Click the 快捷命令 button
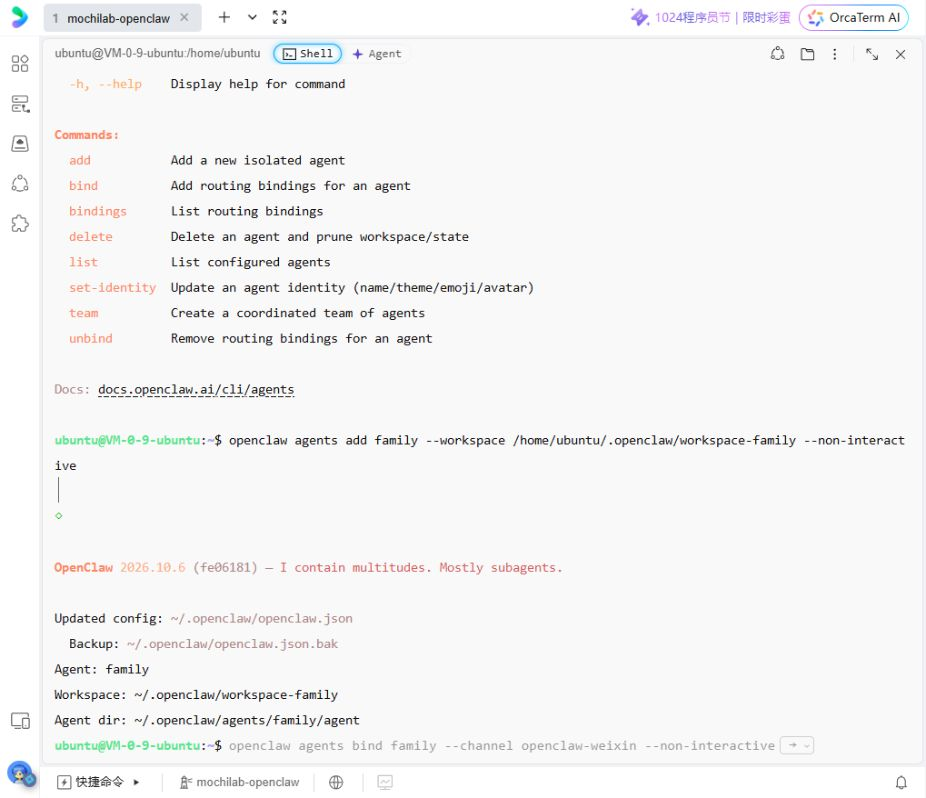This screenshot has height=798, width=926. tap(91, 782)
